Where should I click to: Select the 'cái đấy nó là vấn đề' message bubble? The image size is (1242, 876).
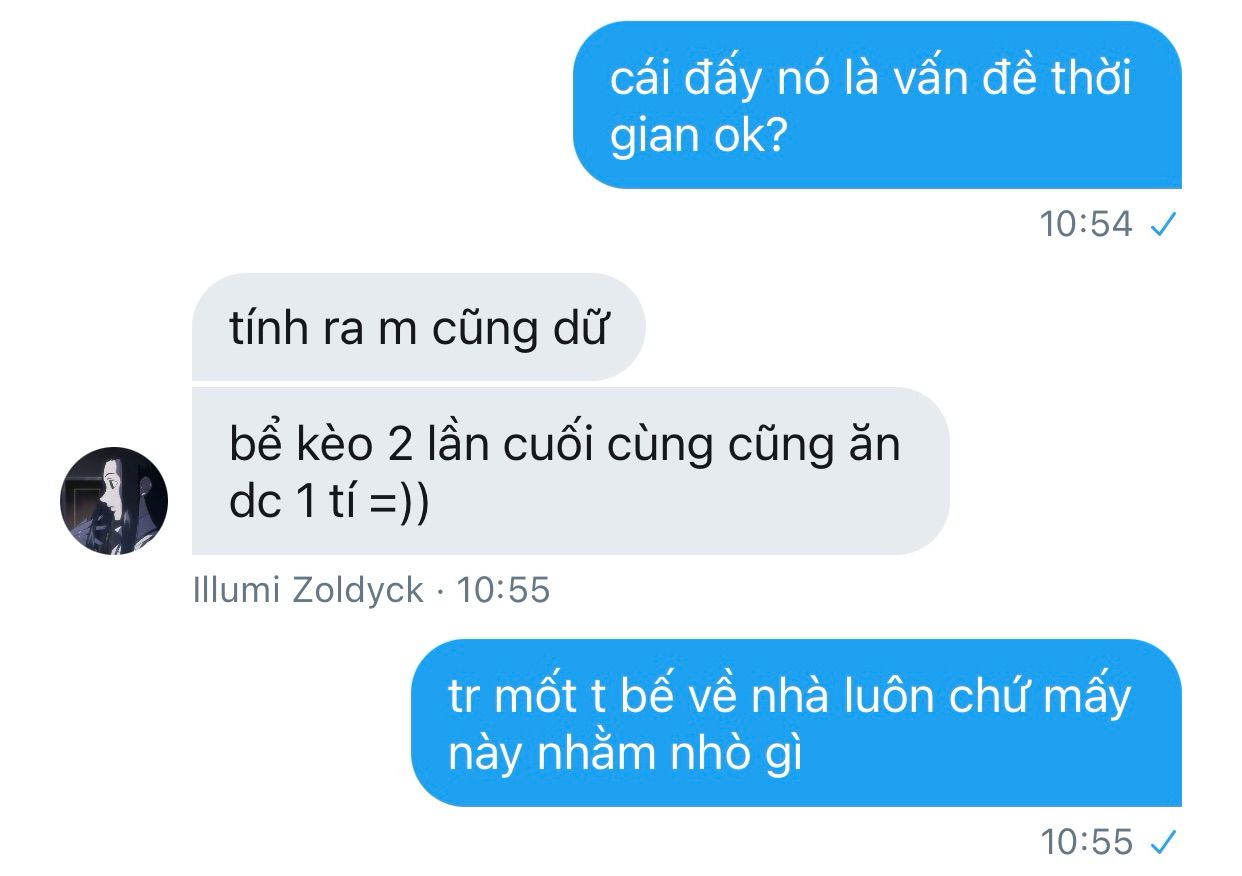point(877,105)
